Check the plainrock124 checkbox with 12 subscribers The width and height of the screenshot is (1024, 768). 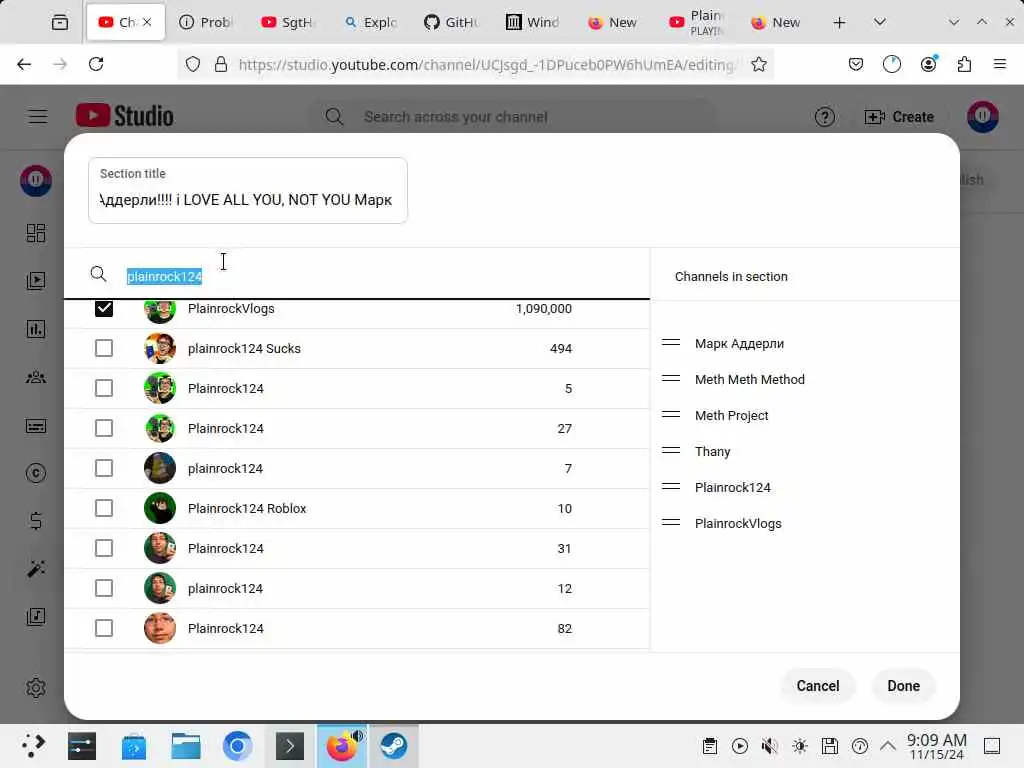104,588
